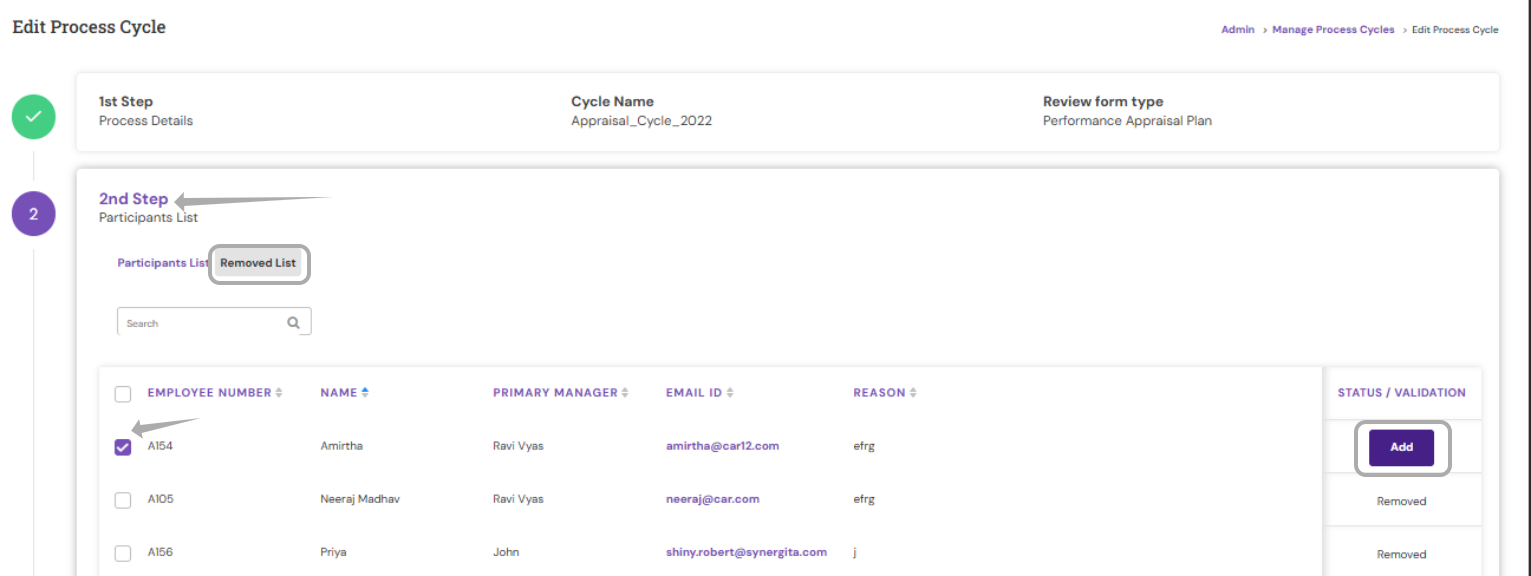Screen dimensions: 1531x576
Task: Click the name Priya in table
Action: pyautogui.click(x=333, y=552)
